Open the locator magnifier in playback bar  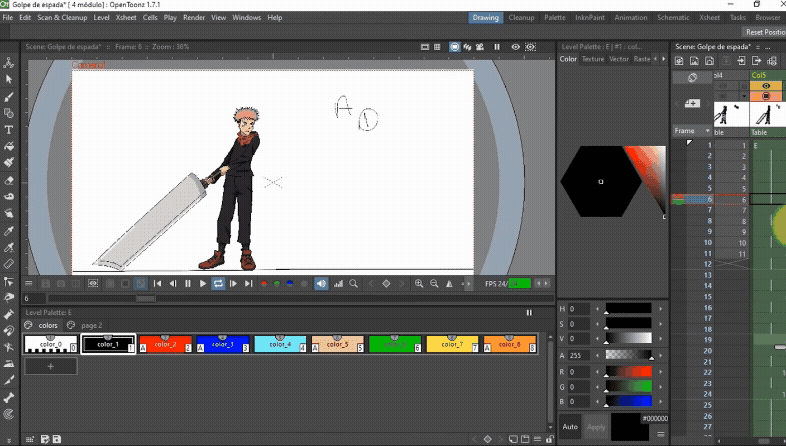click(353, 284)
